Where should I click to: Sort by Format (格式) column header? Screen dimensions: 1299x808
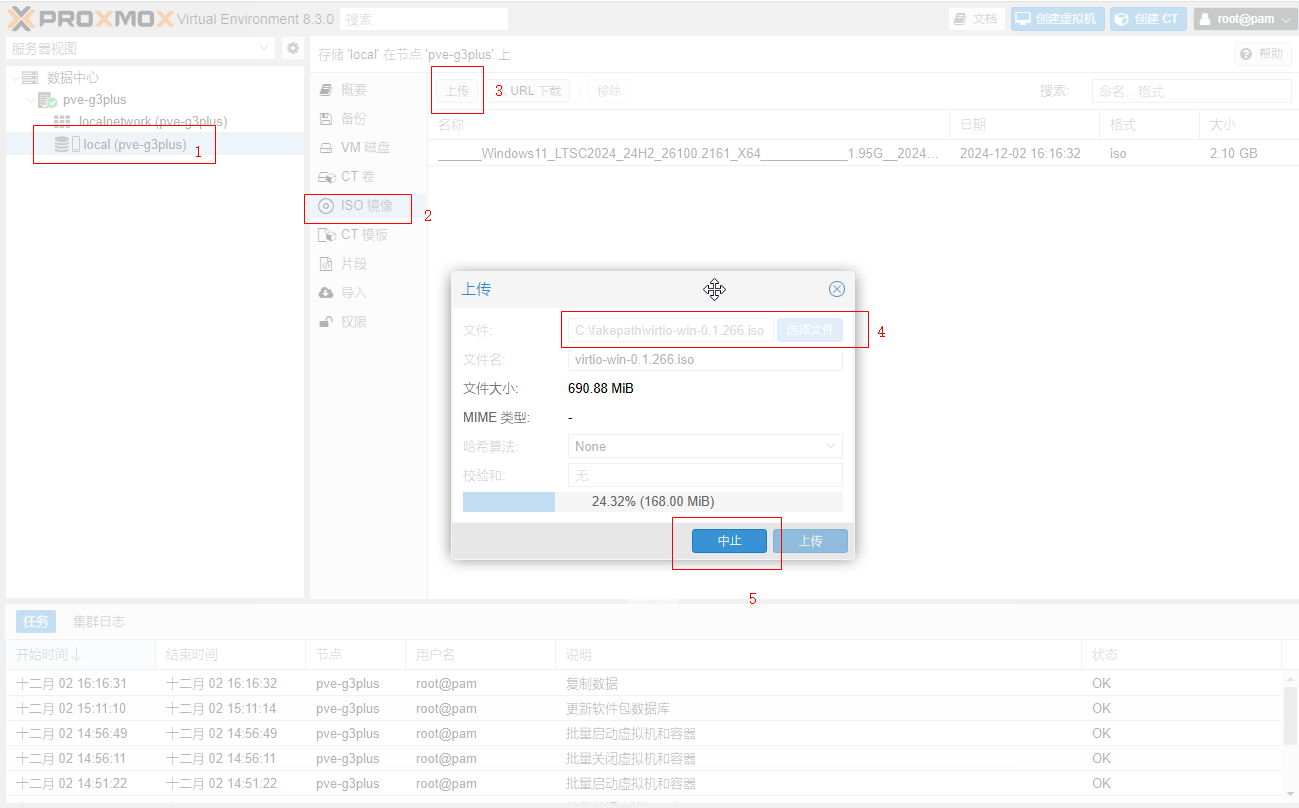click(x=1149, y=125)
